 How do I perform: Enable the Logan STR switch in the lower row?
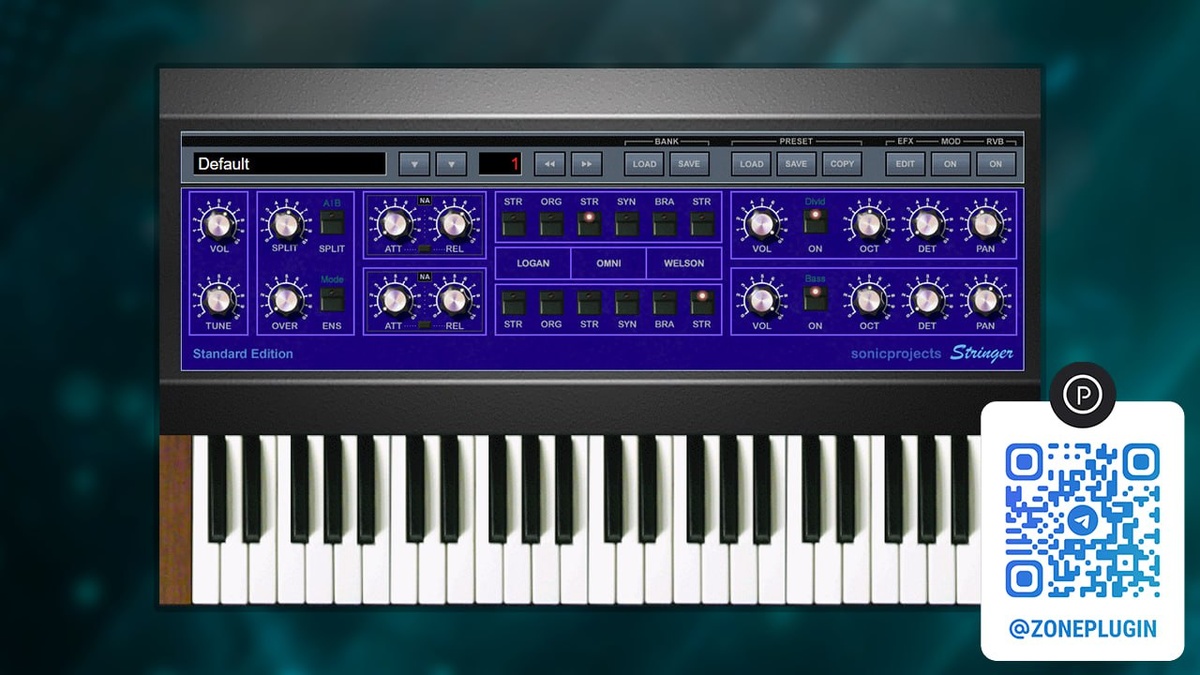513,302
